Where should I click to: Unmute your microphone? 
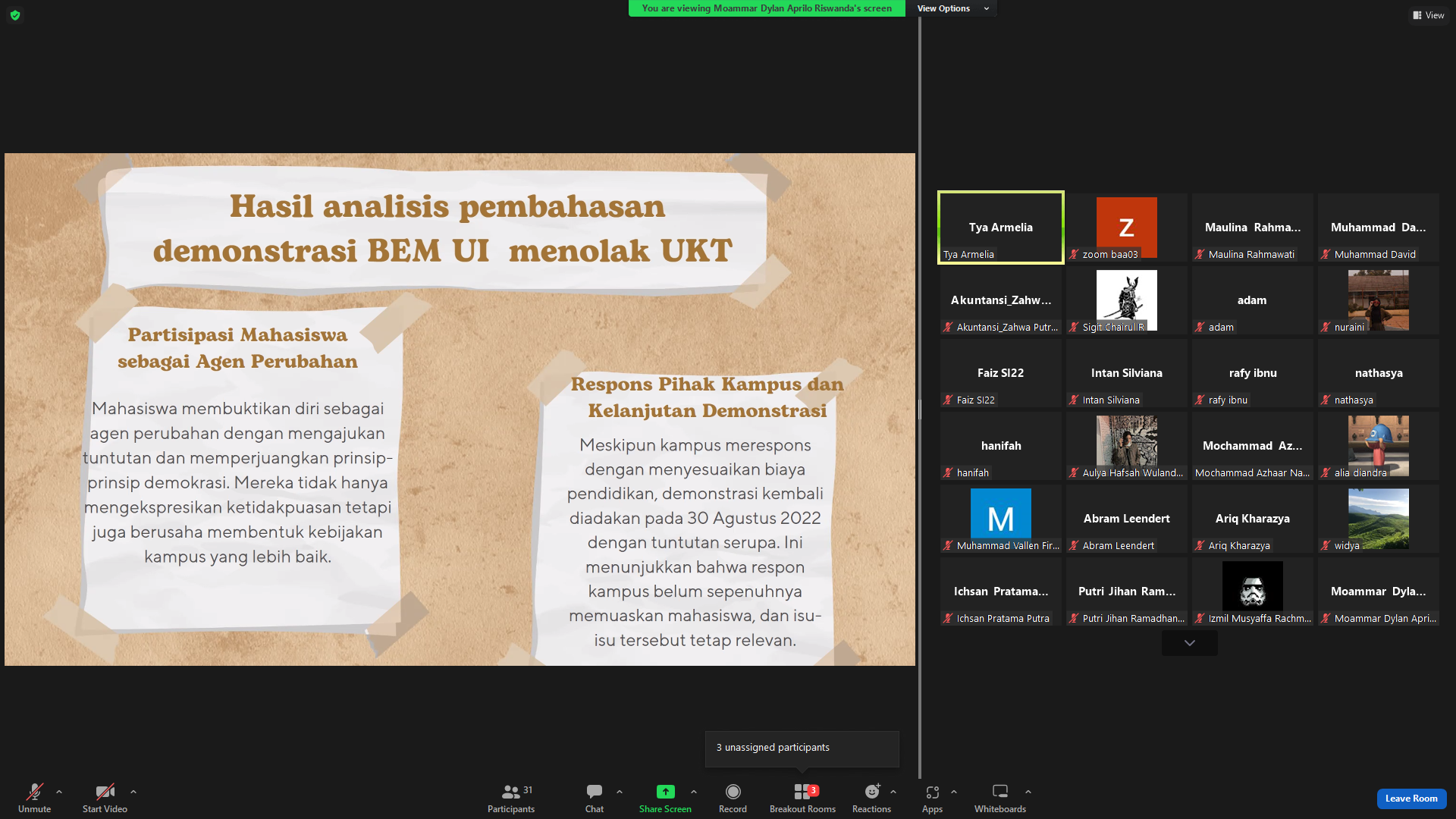(x=34, y=797)
